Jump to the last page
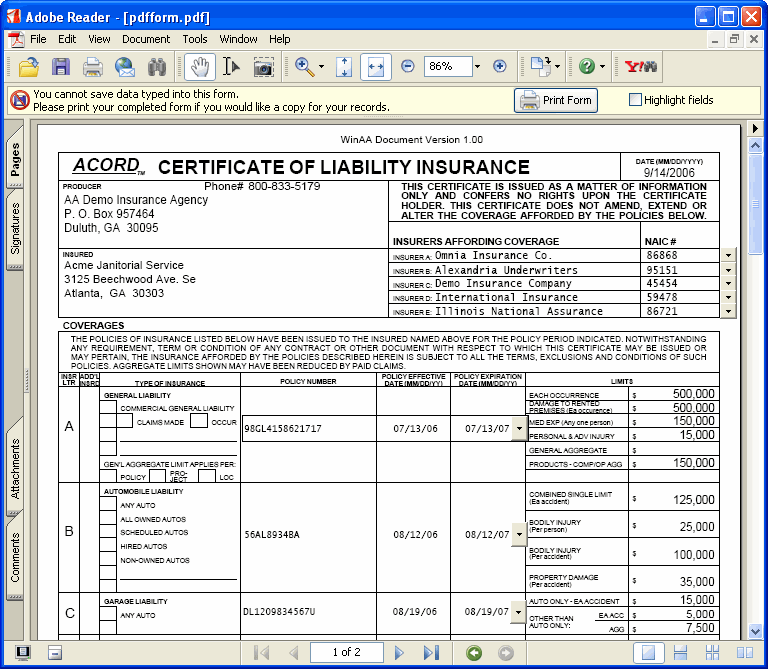 (431, 652)
